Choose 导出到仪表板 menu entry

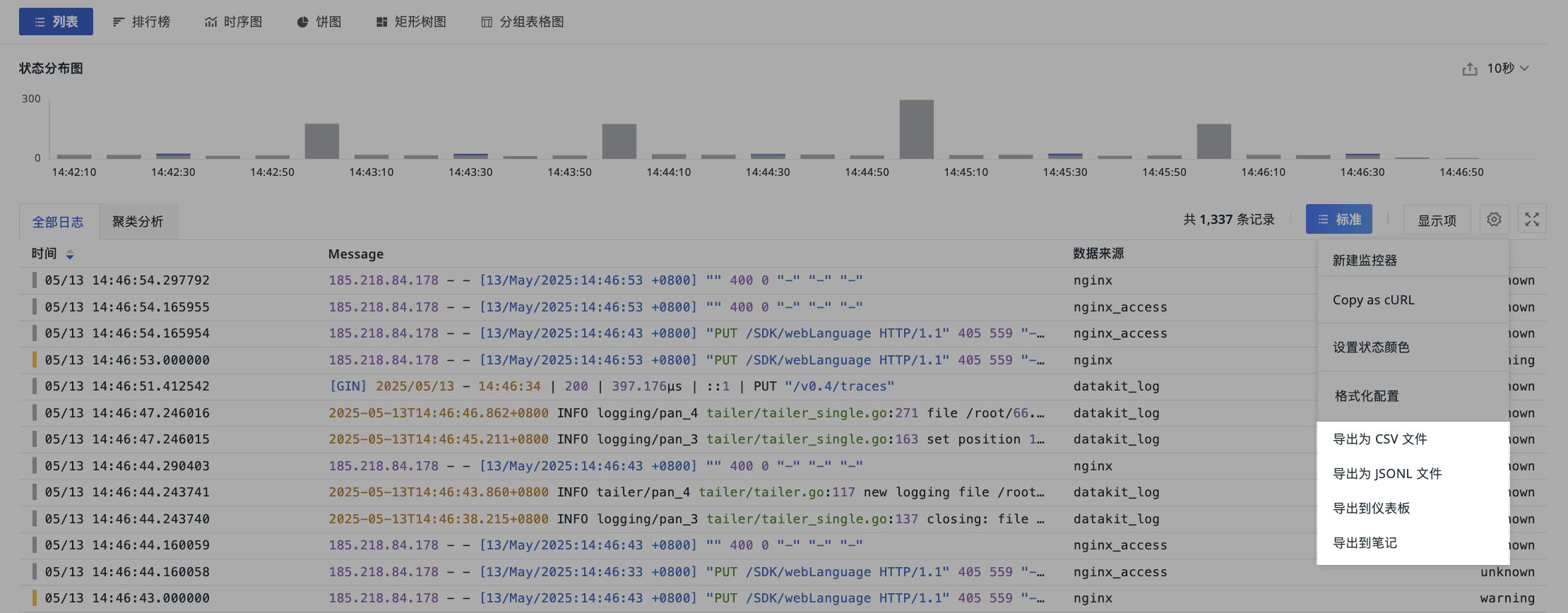tap(1413, 508)
